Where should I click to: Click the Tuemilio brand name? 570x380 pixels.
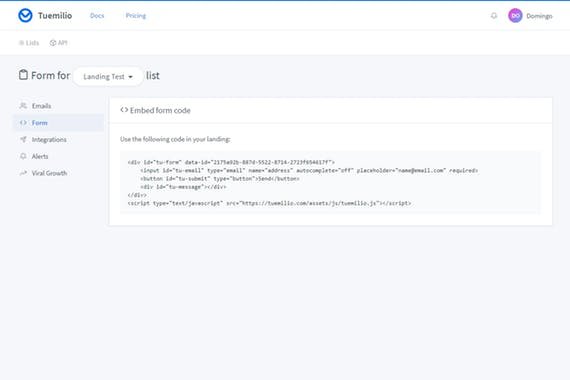[55, 16]
